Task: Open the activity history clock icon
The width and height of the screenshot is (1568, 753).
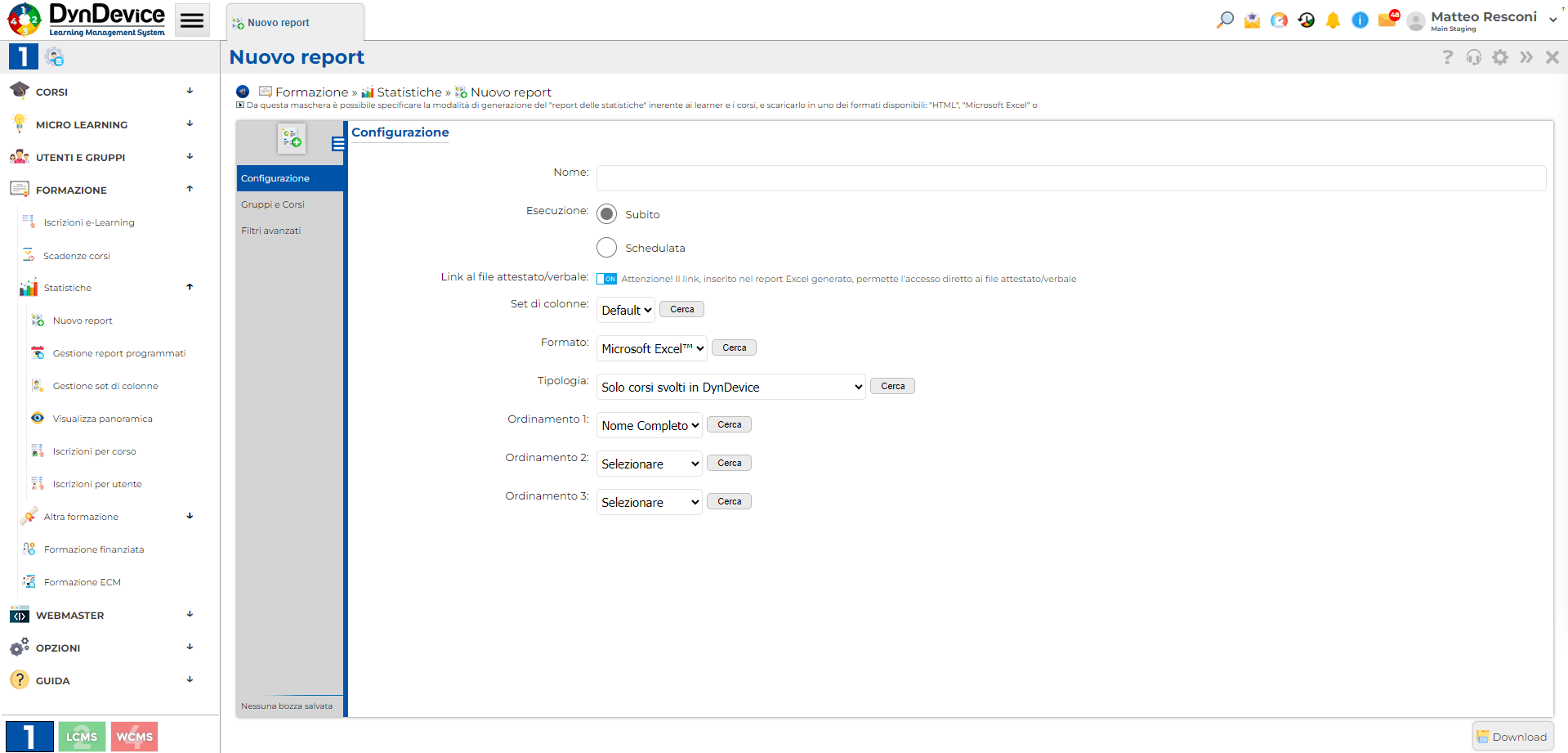Action: click(1305, 19)
